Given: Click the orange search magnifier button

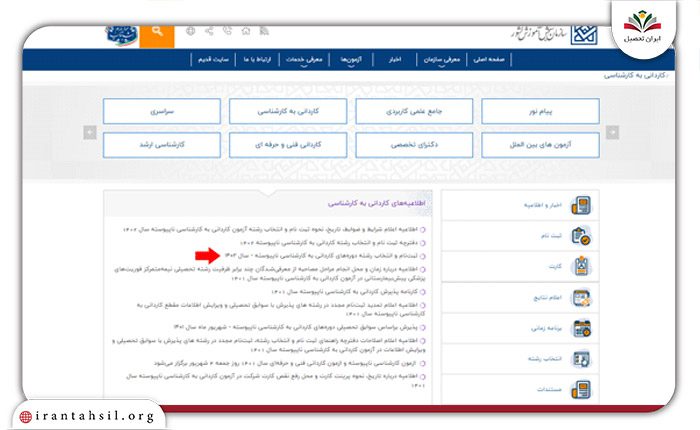Looking at the screenshot, I should coord(157,35).
